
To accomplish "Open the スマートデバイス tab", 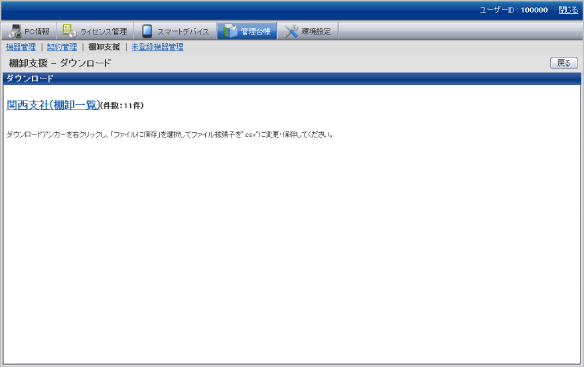I will (x=175, y=31).
